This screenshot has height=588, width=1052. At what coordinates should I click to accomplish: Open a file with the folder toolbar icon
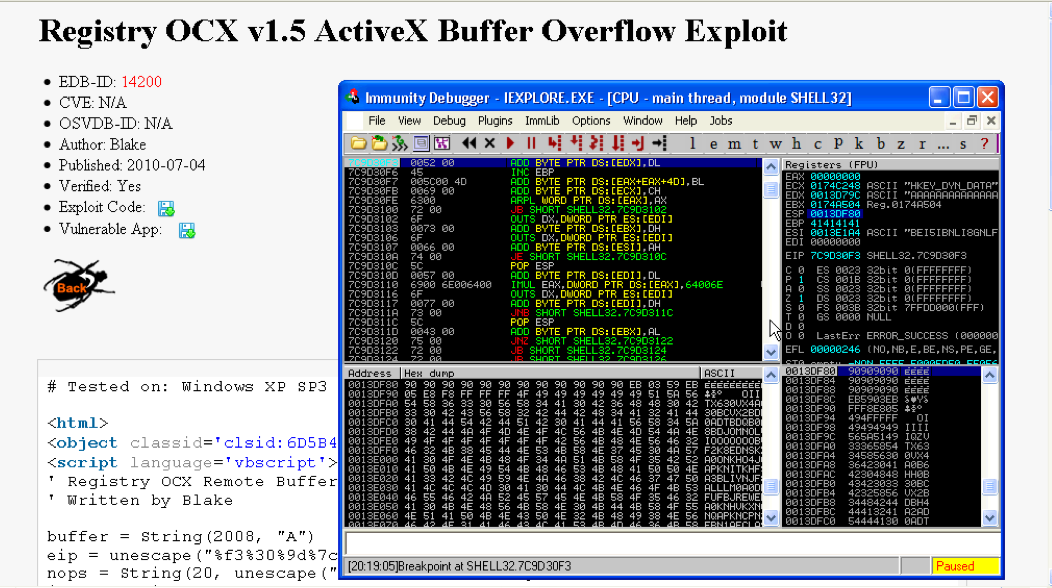pyautogui.click(x=358, y=143)
